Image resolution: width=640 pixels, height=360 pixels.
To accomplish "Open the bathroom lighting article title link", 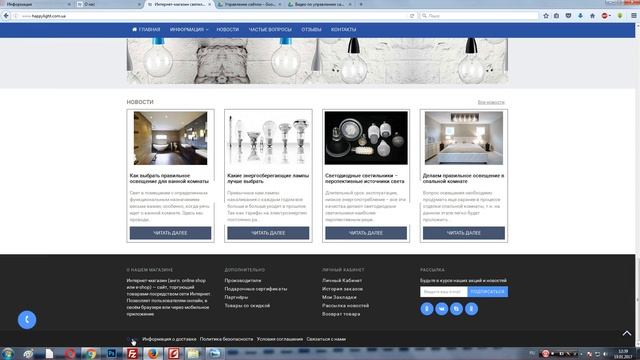I will tap(169, 178).
